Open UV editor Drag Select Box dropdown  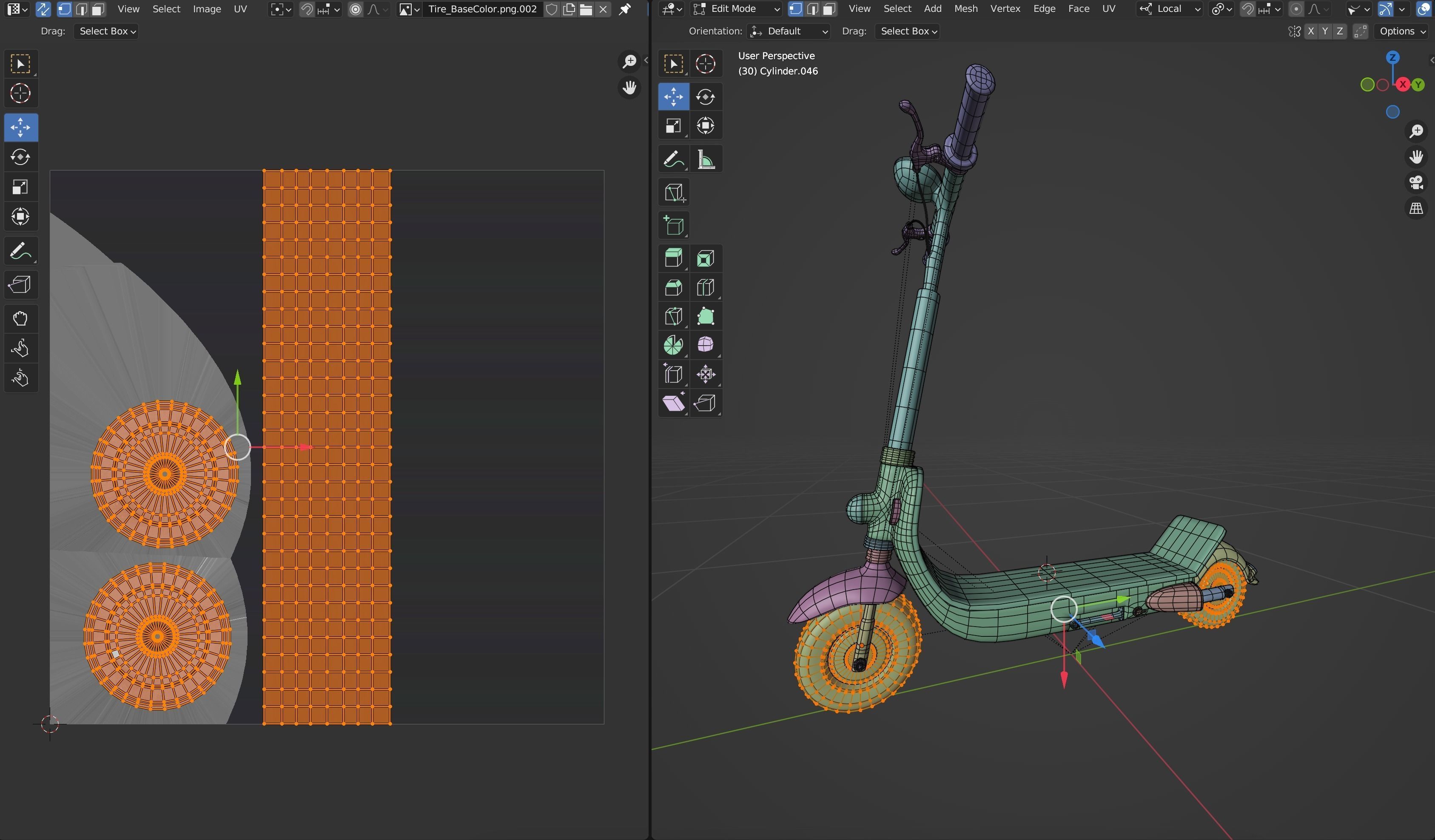106,31
